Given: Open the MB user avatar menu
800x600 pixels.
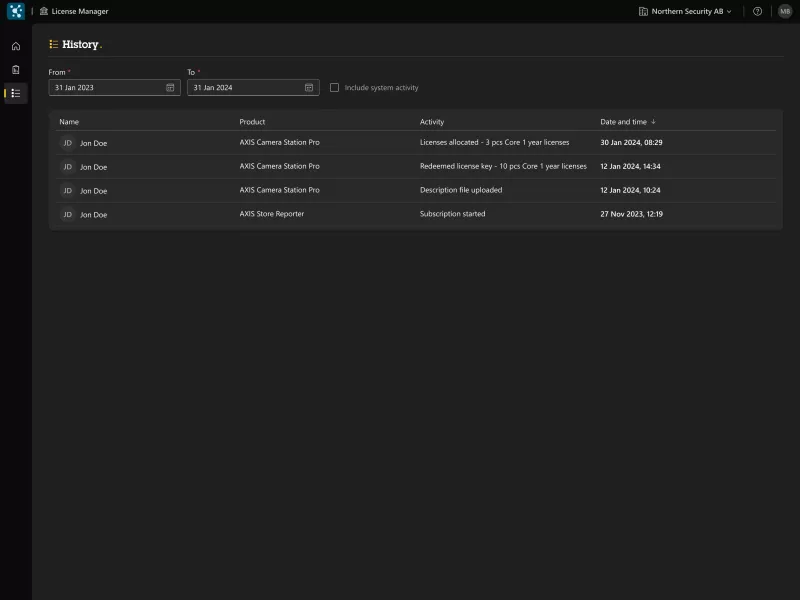Looking at the screenshot, I should (x=785, y=11).
